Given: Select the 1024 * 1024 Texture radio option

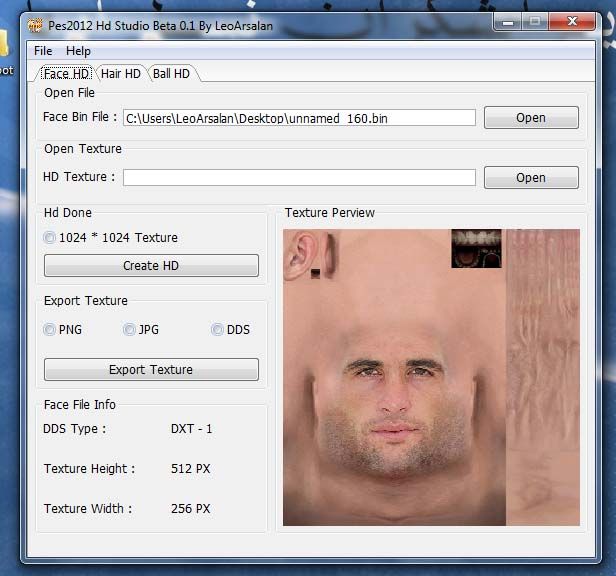Looking at the screenshot, I should pyautogui.click(x=50, y=238).
